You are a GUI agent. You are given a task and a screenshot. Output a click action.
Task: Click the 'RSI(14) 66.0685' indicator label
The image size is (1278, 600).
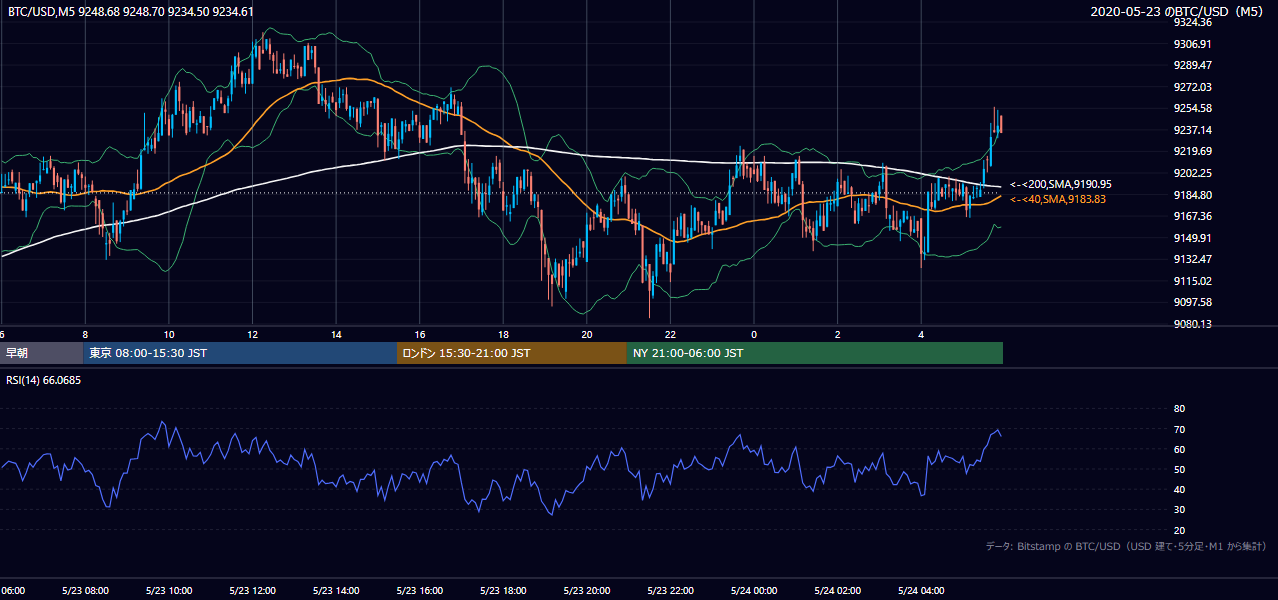[x=44, y=380]
